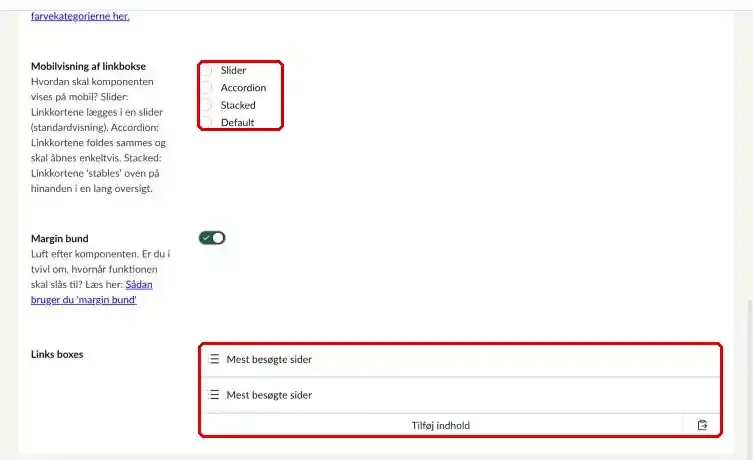Click the Stacked label text
This screenshot has width=753, height=460.
(x=238, y=105)
